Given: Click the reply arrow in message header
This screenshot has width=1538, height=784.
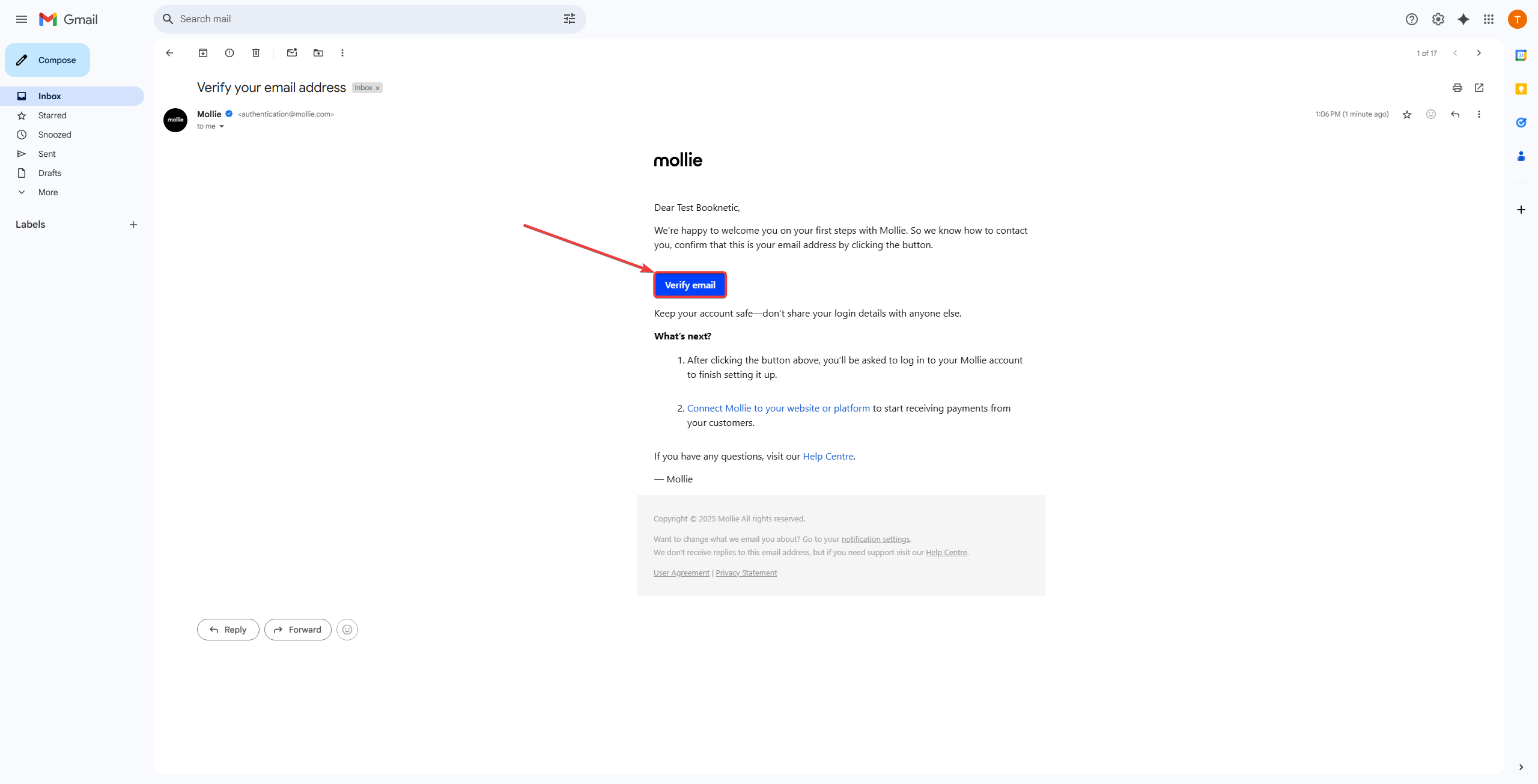Looking at the screenshot, I should 1455,114.
